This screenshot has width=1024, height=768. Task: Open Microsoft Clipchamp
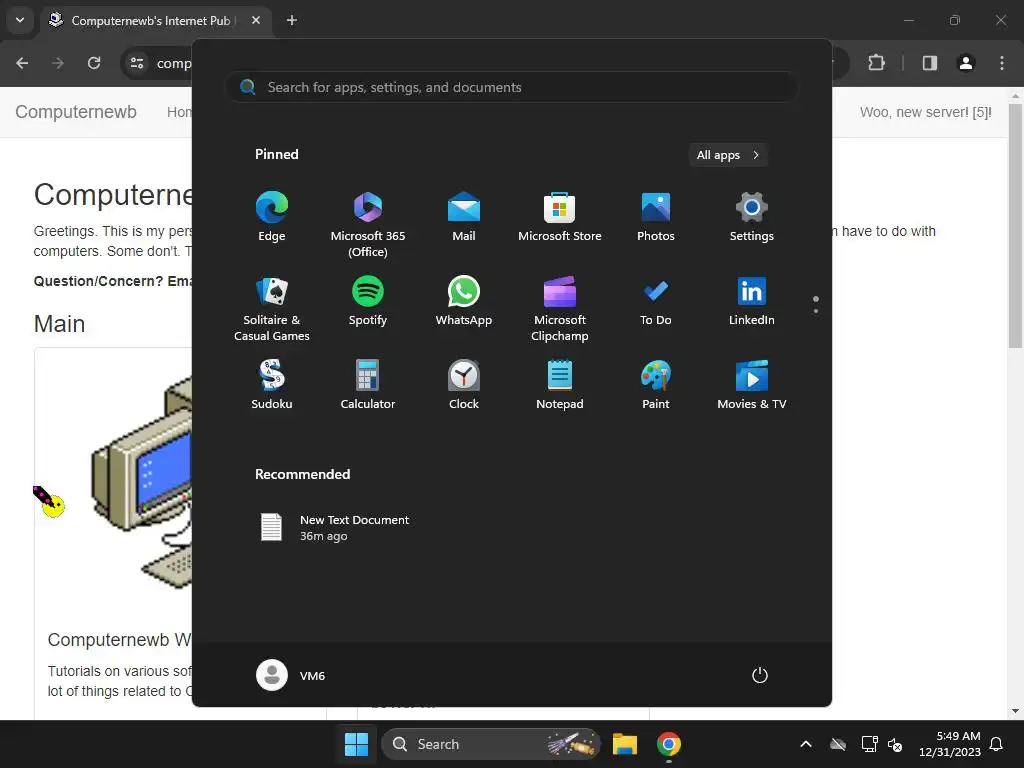pyautogui.click(x=560, y=308)
